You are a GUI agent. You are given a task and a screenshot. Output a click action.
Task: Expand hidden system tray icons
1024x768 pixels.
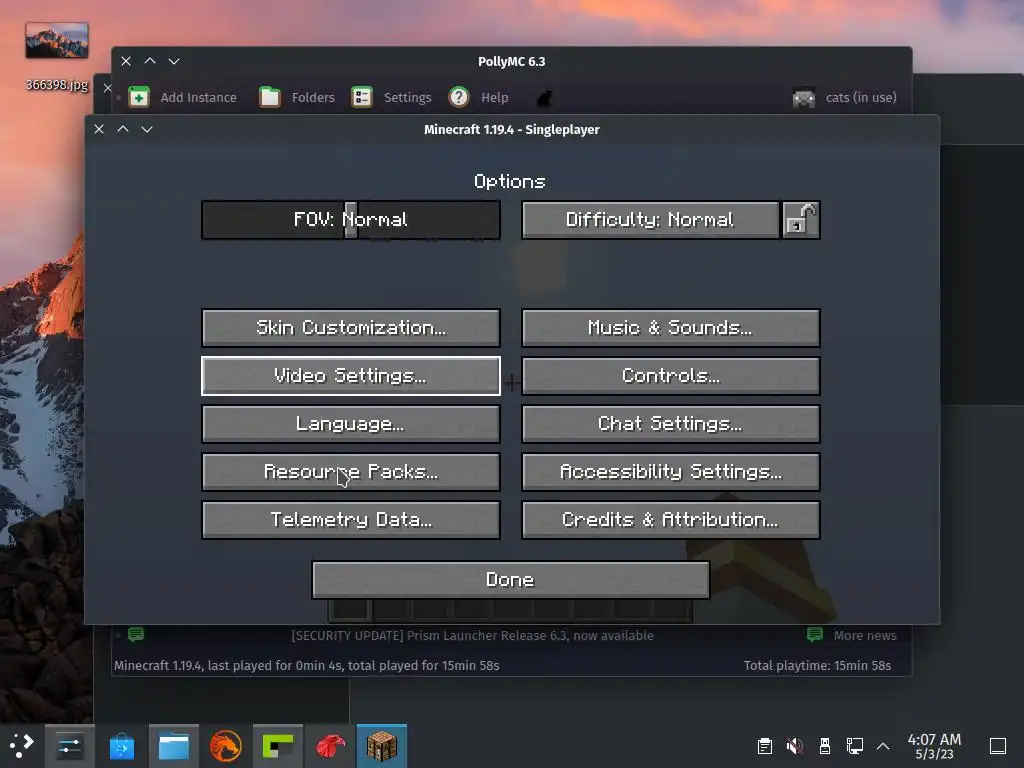(x=883, y=746)
